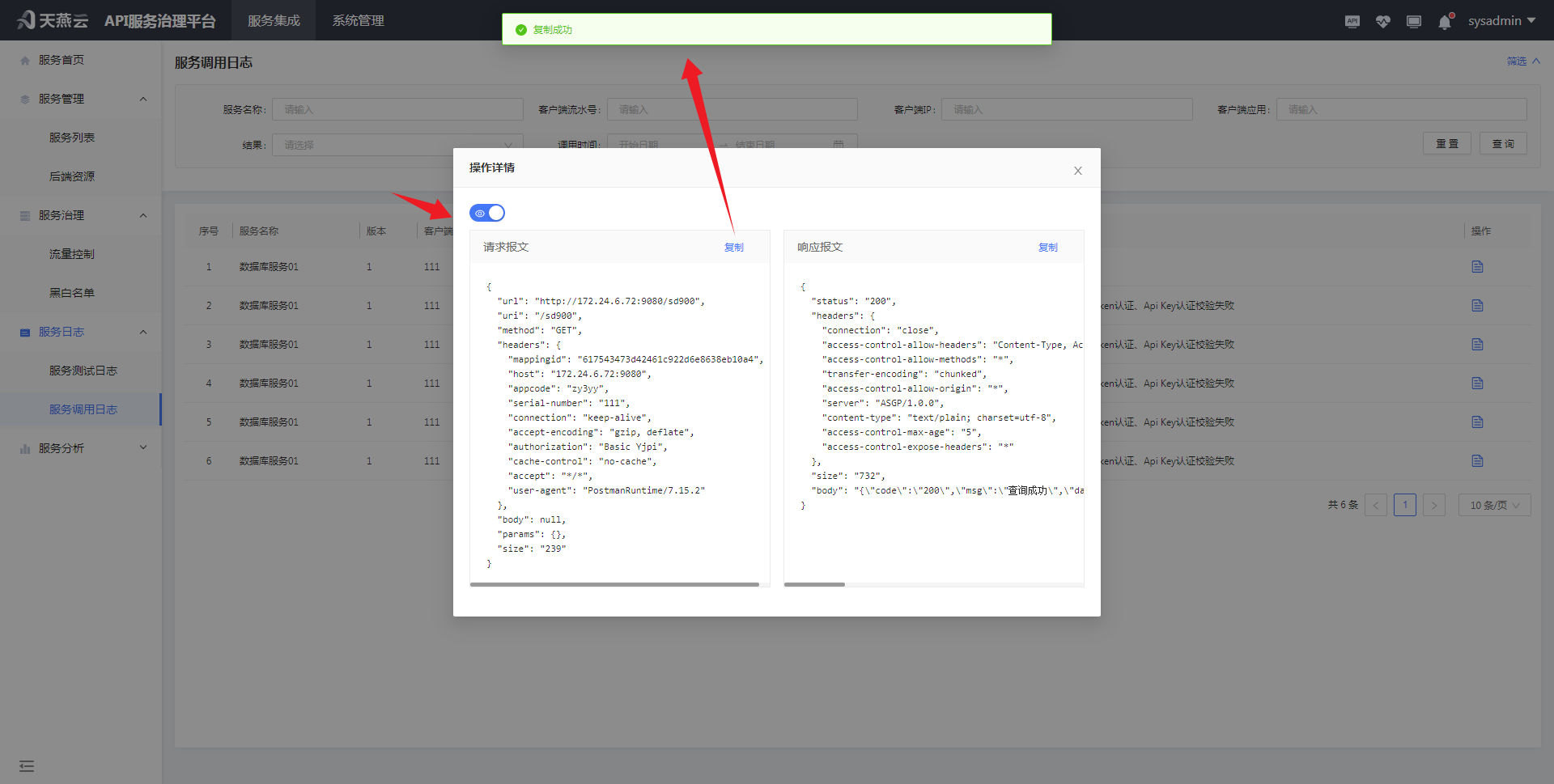The width and height of the screenshot is (1554, 784).
Task: Open details icon for row 6
Action: (1477, 461)
